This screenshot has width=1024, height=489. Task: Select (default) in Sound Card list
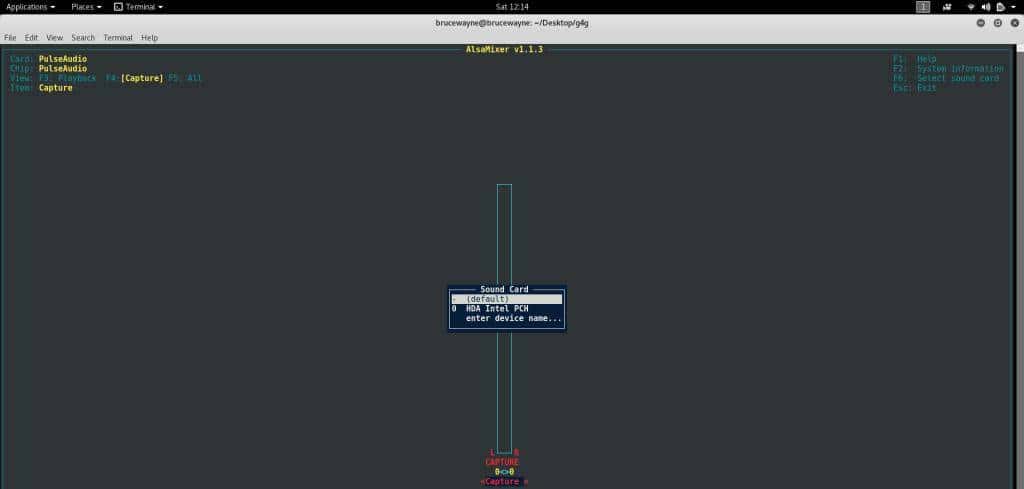pos(506,299)
